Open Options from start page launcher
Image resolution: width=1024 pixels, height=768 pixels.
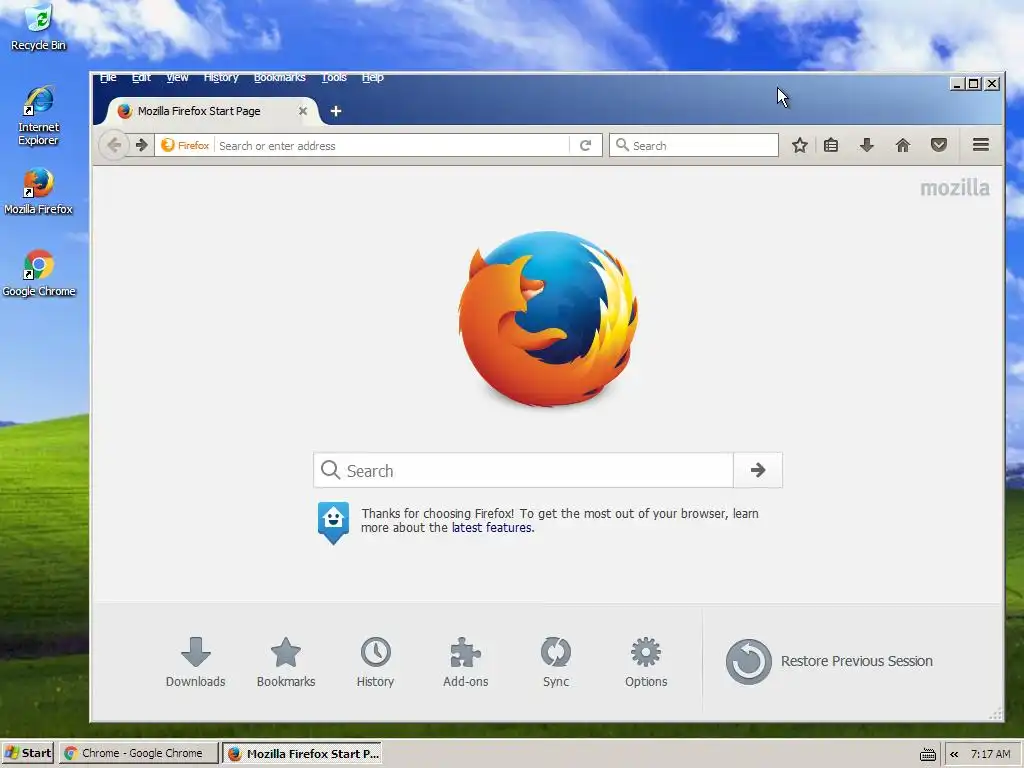coord(646,662)
